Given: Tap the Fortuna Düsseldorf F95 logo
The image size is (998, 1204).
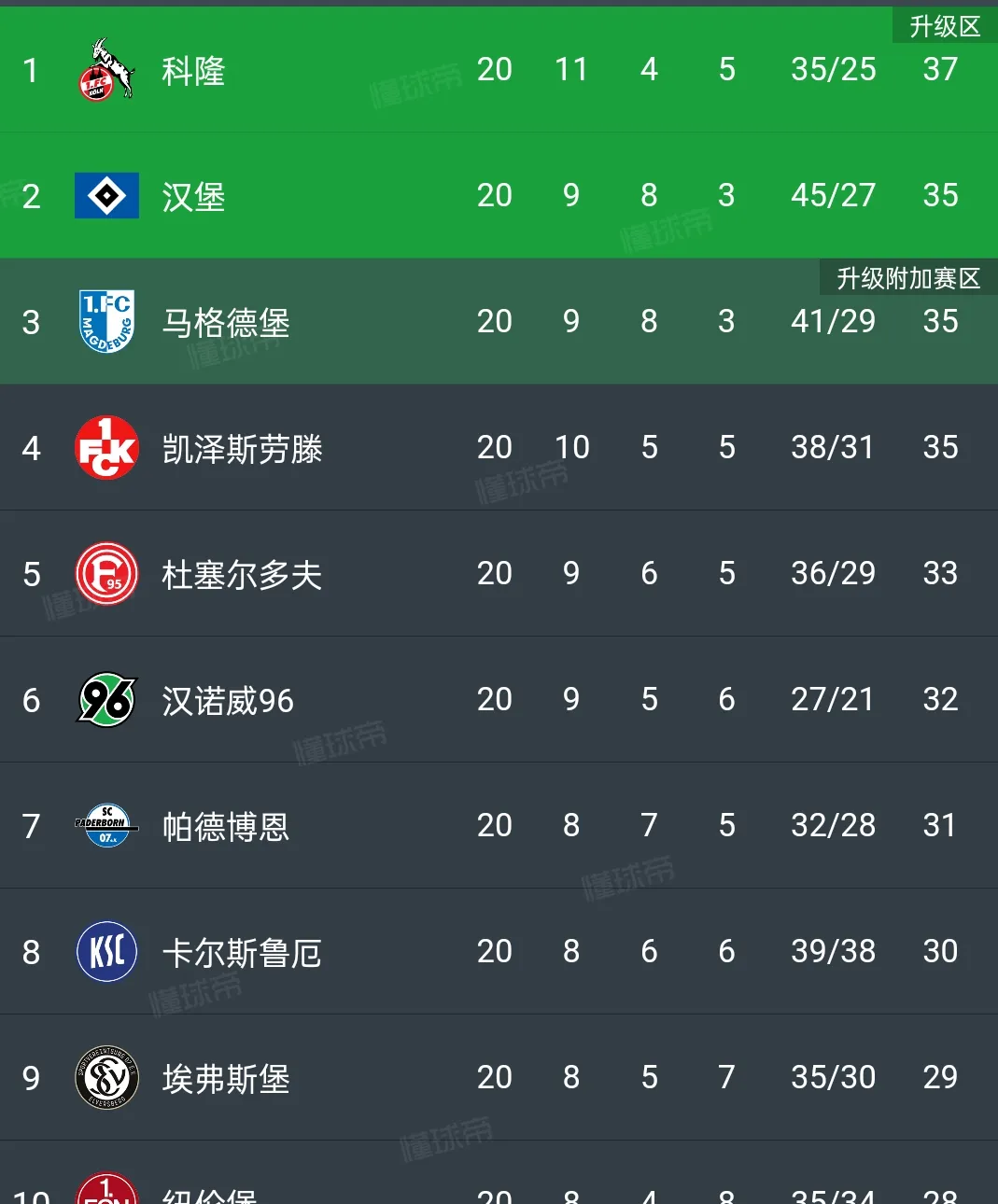Looking at the screenshot, I should 106,573.
